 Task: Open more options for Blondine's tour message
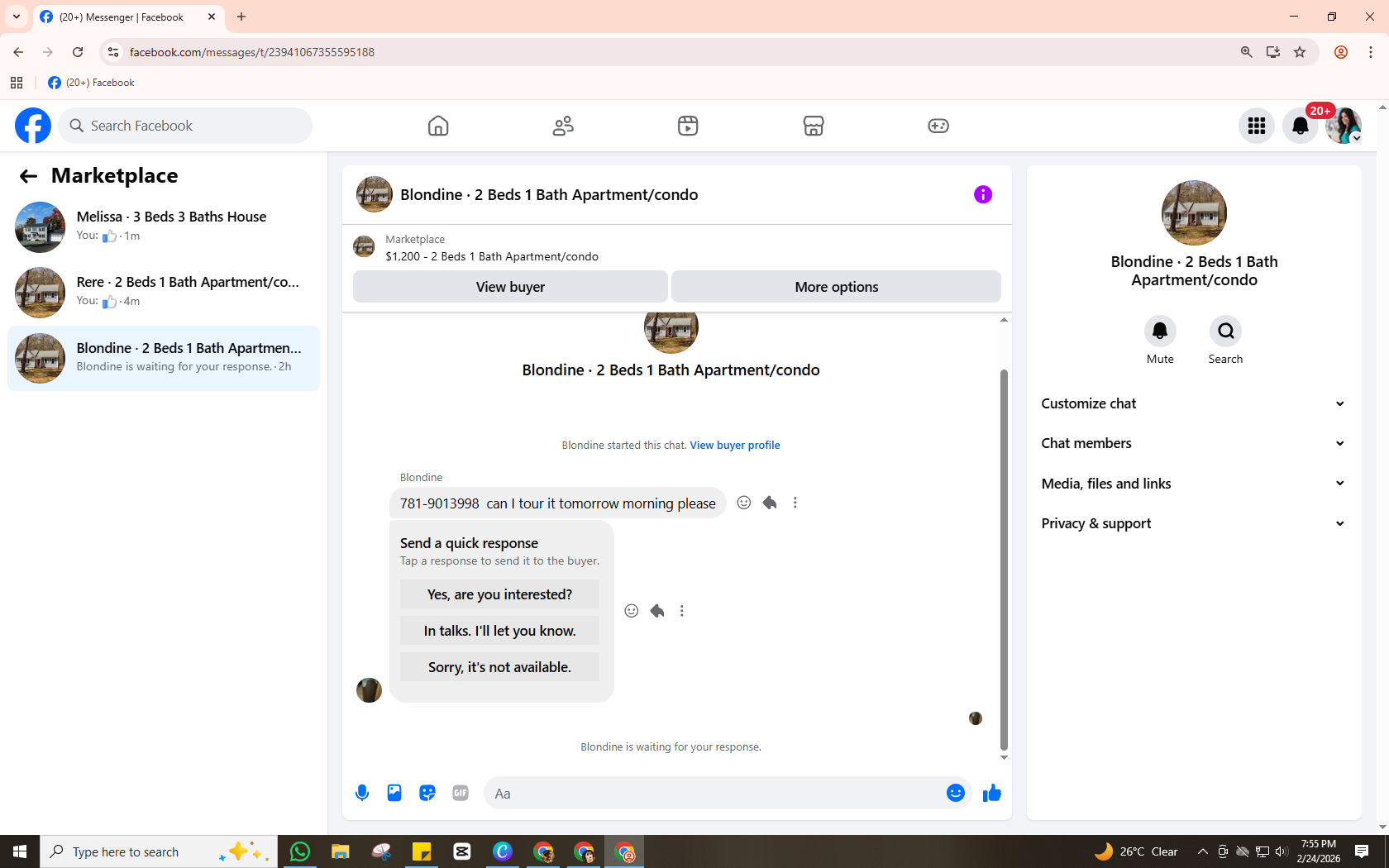(x=795, y=503)
